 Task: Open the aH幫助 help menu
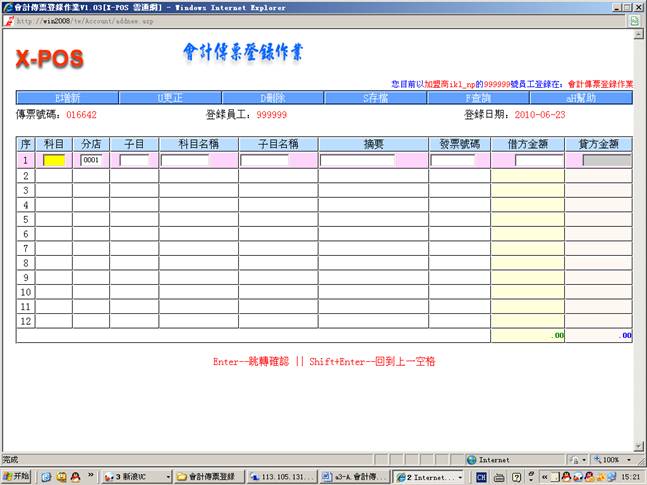(x=581, y=98)
